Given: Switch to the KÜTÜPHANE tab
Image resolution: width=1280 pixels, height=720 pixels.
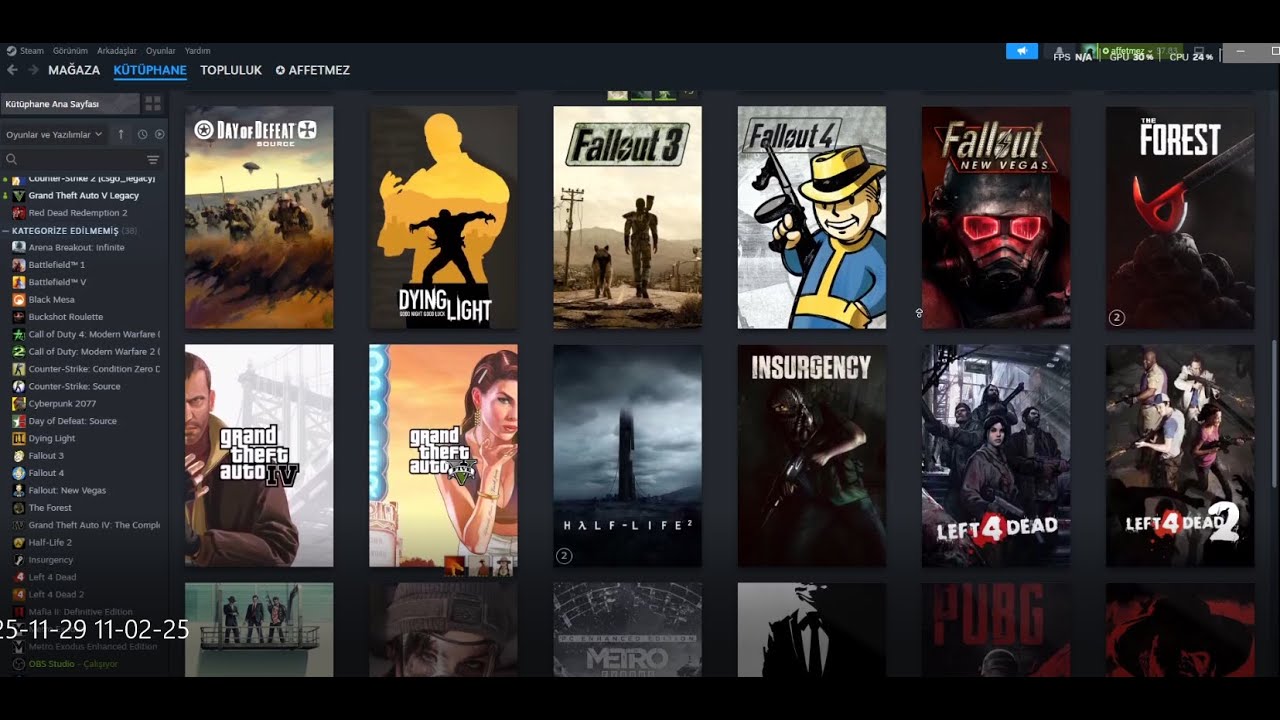Looking at the screenshot, I should click(x=150, y=70).
